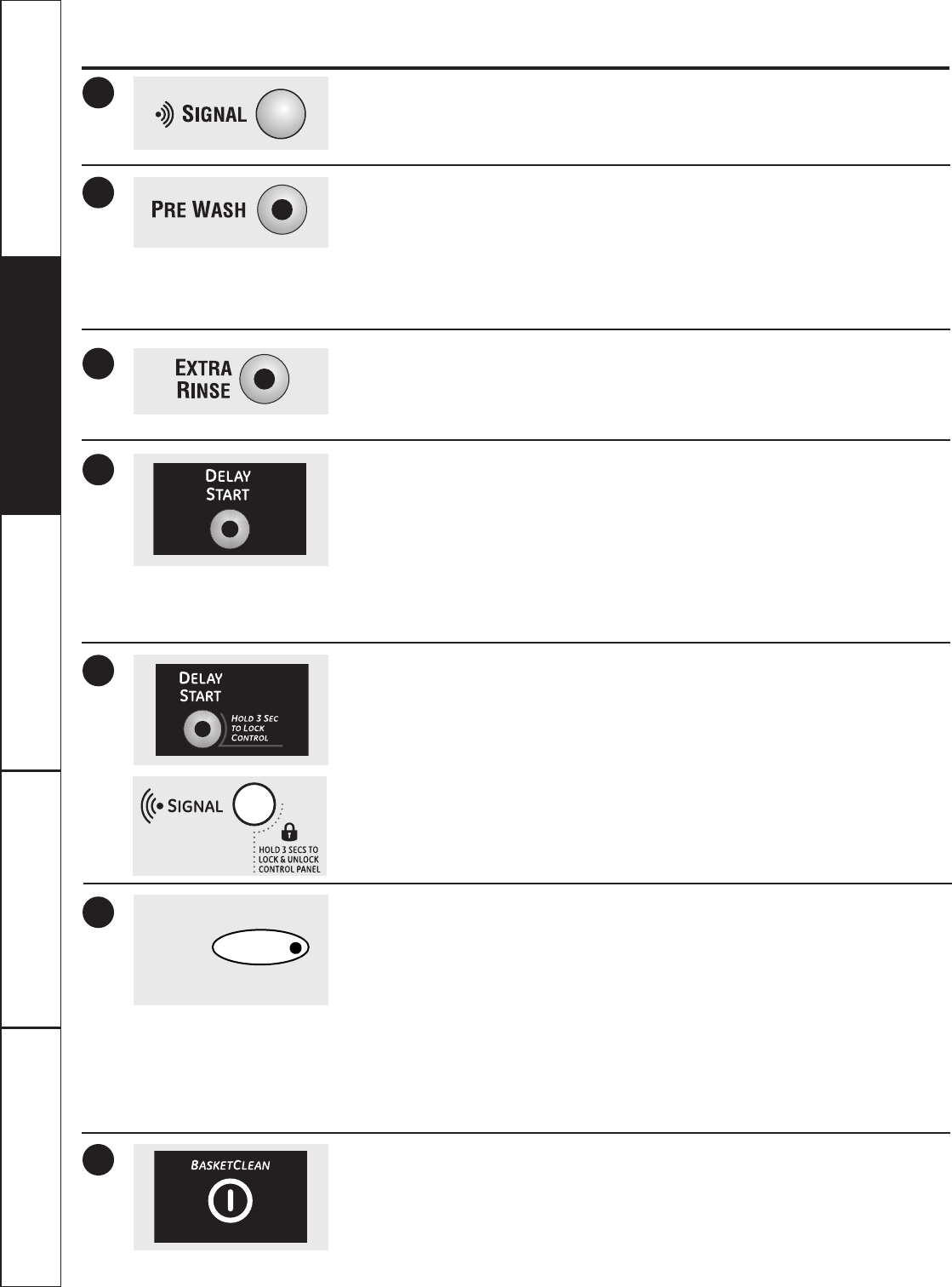Click the padlock icon below lower Signal button
The height and width of the screenshot is (1287, 952).
click(x=289, y=832)
